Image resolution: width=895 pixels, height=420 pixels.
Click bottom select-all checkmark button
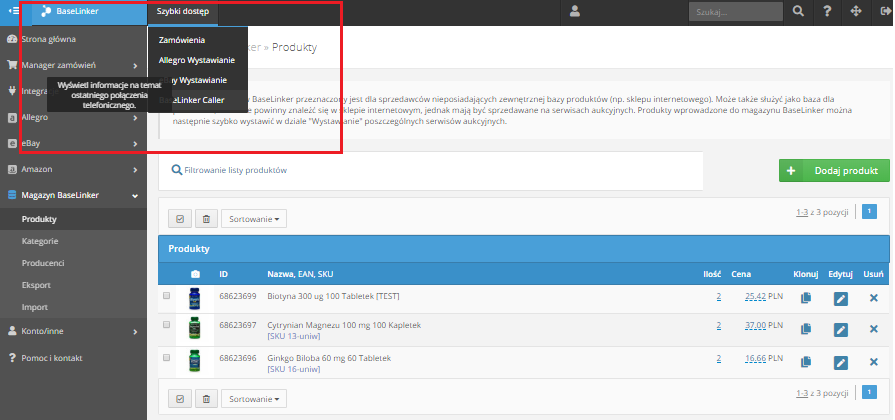click(180, 399)
